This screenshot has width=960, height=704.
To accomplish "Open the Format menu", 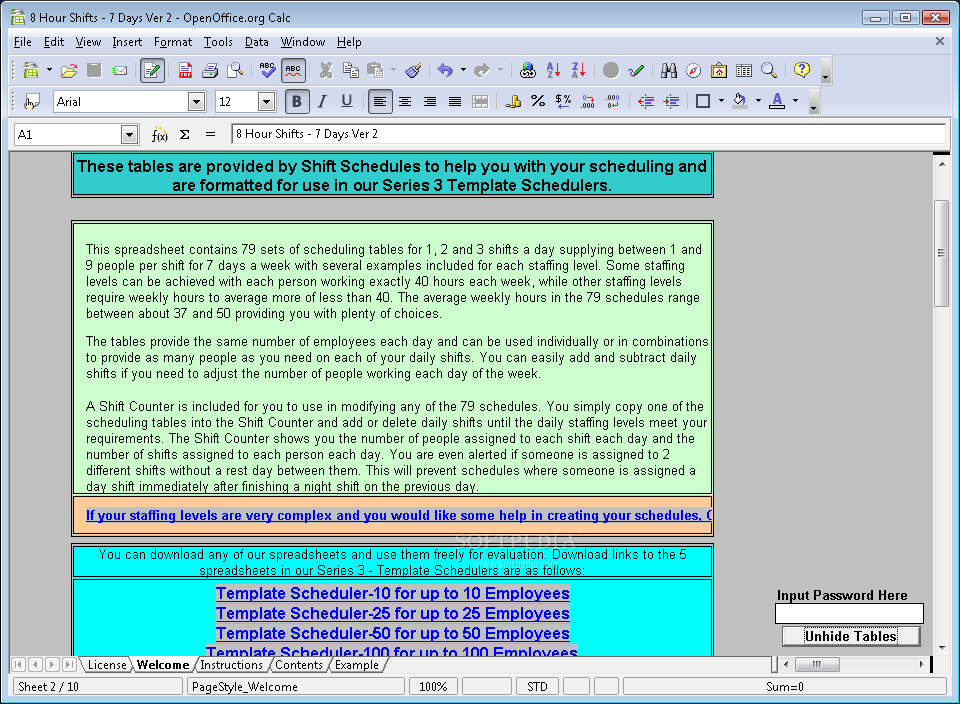I will (173, 42).
